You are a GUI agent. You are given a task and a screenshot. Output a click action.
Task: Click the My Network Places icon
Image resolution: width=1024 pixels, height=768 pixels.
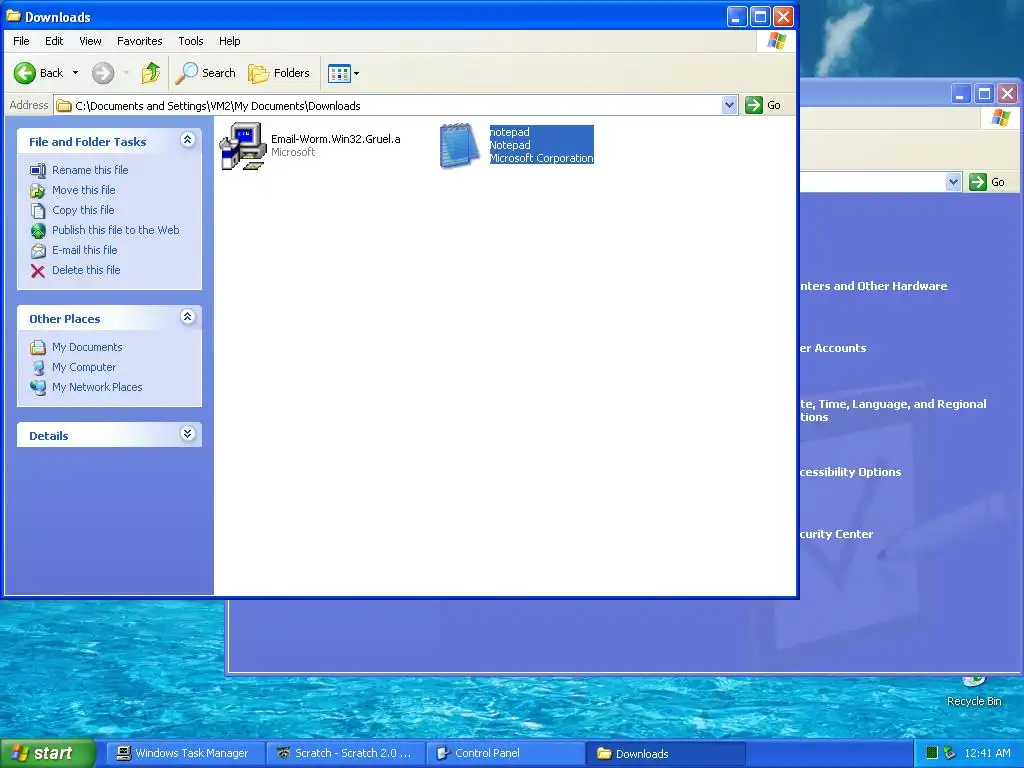(x=38, y=387)
